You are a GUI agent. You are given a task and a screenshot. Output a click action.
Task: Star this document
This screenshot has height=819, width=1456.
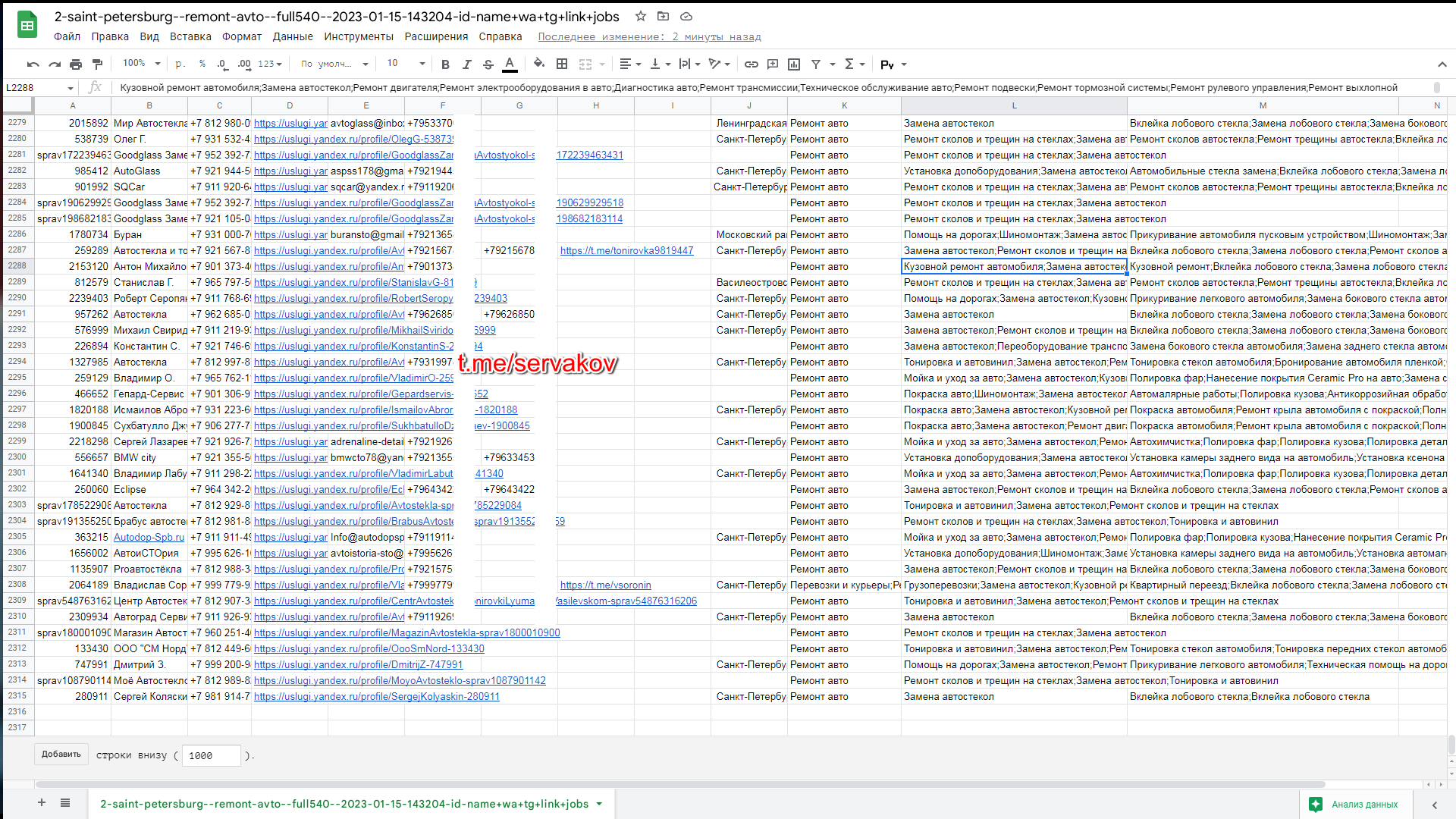tap(641, 16)
